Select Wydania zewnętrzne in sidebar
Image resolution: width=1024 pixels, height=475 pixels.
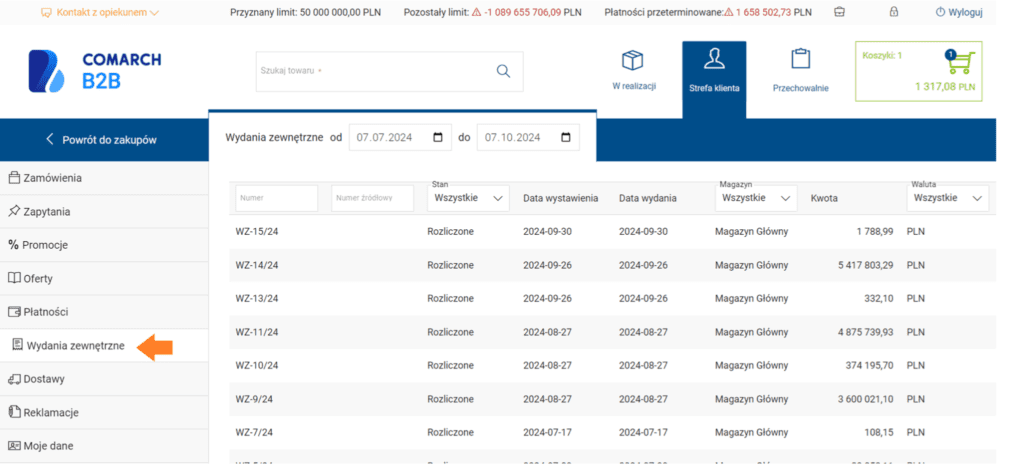104,346
